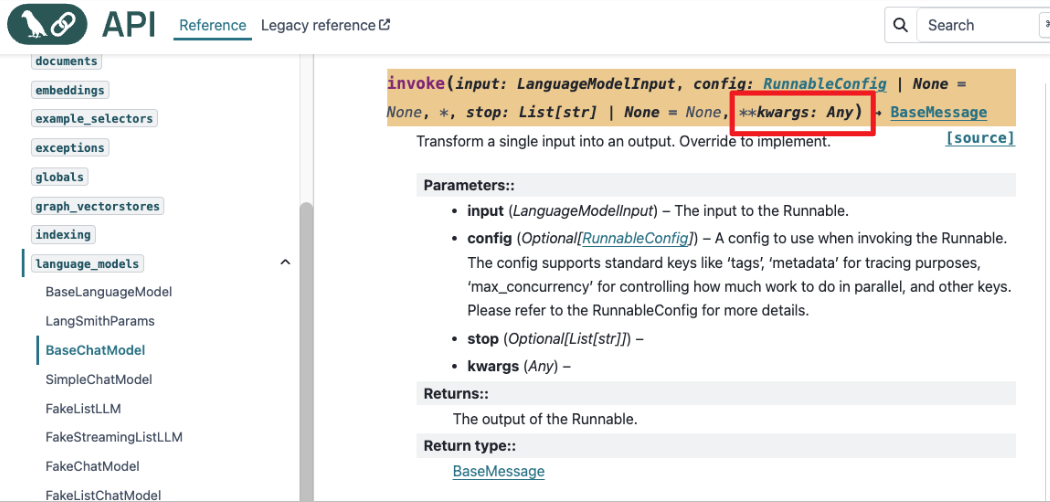
Task: Open the Legacy reference tab
Action: point(318,25)
